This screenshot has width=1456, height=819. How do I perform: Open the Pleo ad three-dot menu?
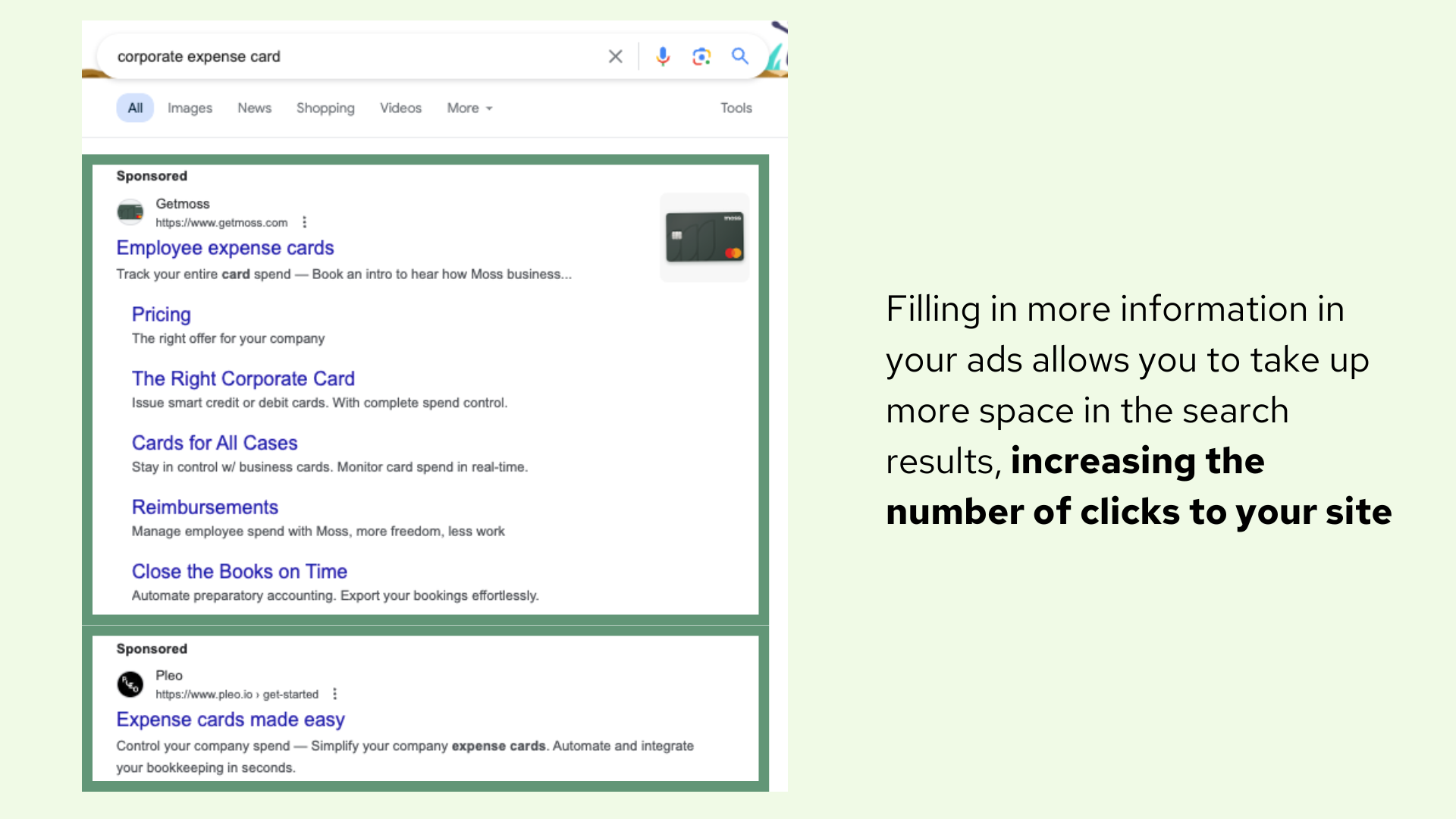(334, 694)
